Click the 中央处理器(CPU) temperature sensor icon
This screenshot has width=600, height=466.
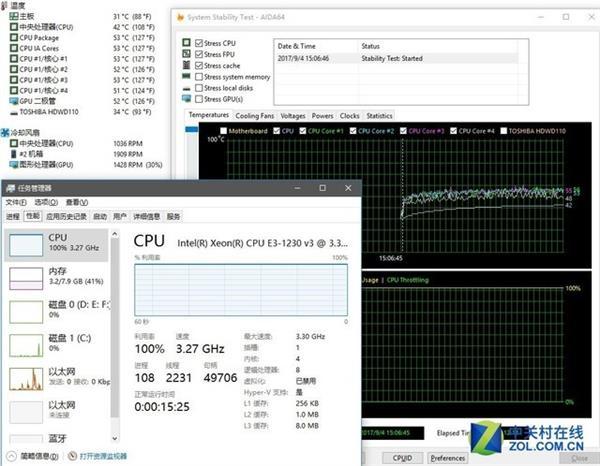click(x=14, y=27)
